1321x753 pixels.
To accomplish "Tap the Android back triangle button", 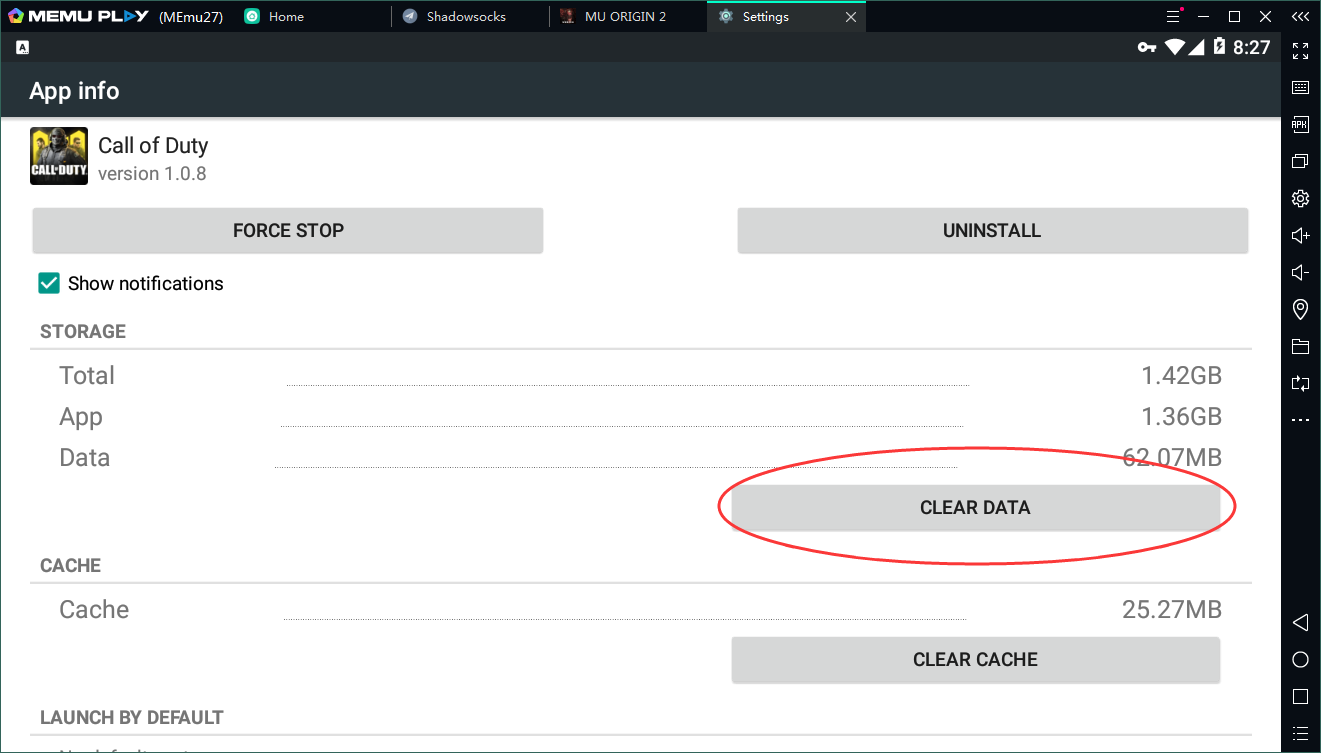I will pyautogui.click(x=1300, y=623).
